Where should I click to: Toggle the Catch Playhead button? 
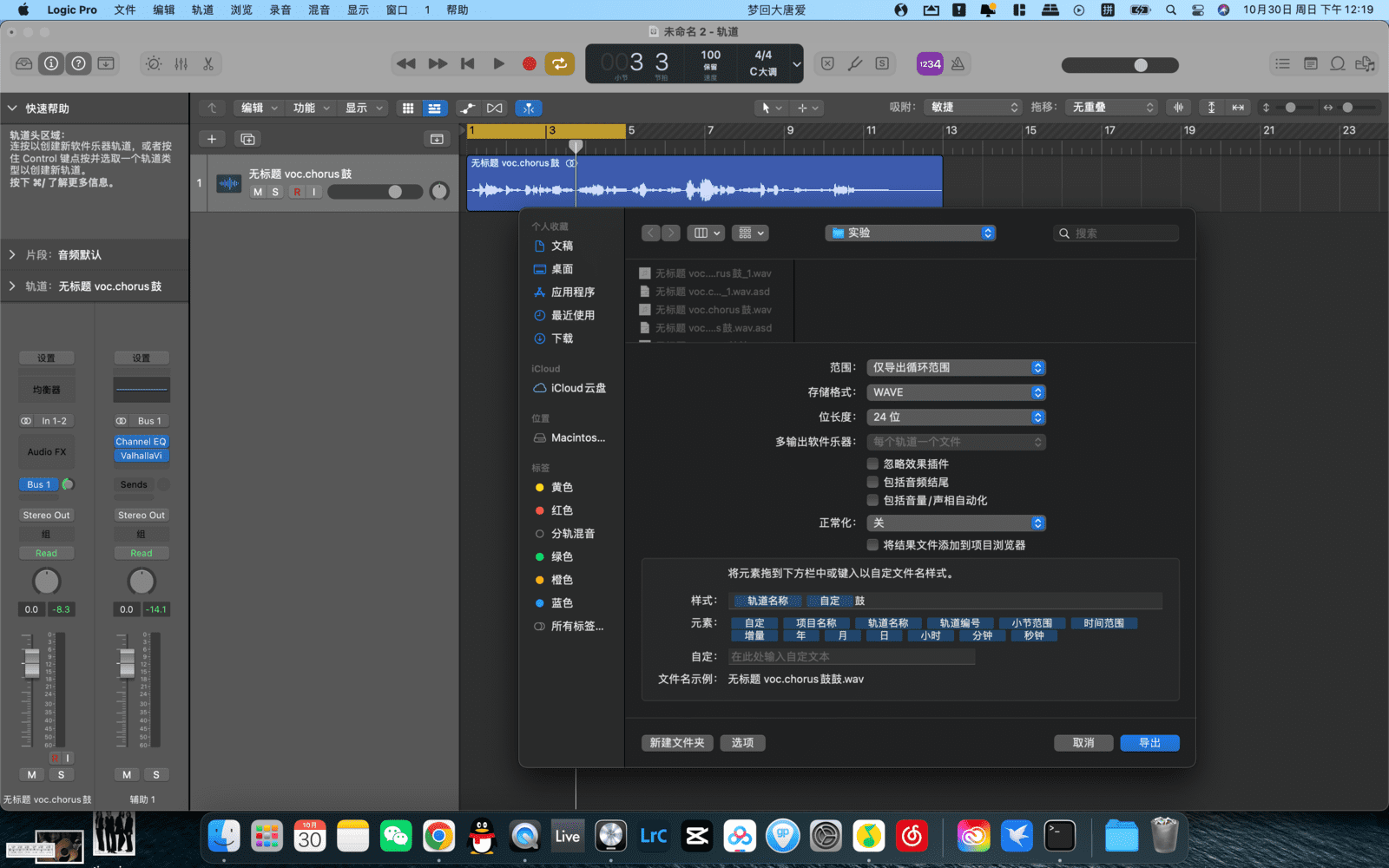click(x=529, y=108)
